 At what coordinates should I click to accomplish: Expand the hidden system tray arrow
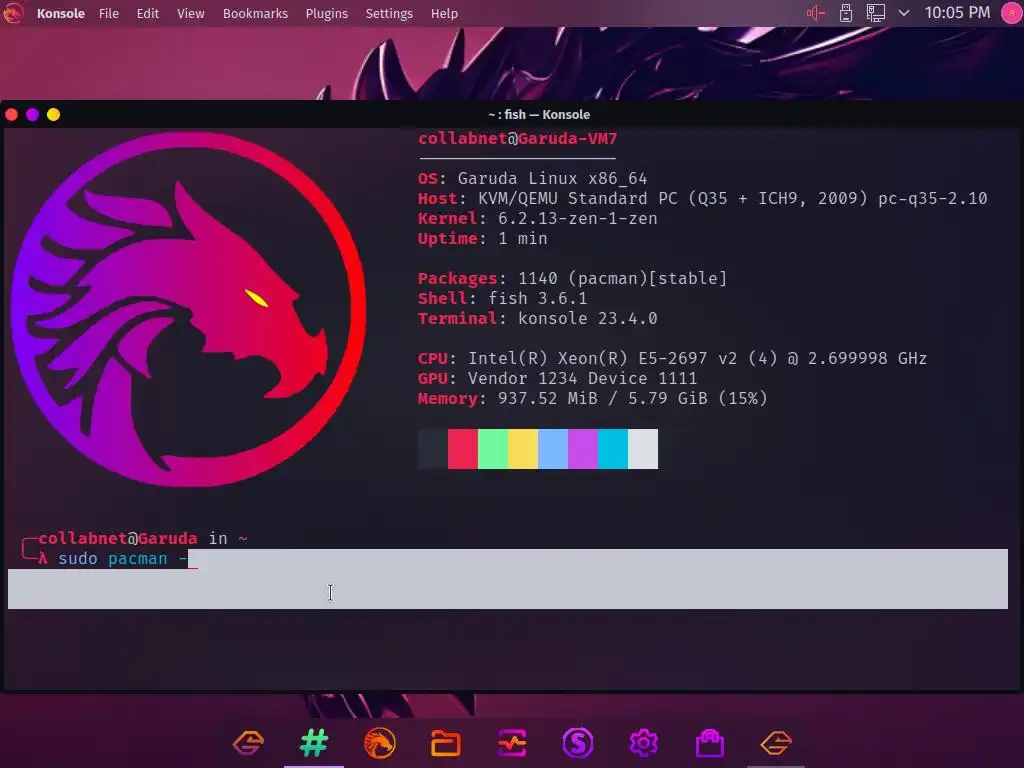(904, 13)
